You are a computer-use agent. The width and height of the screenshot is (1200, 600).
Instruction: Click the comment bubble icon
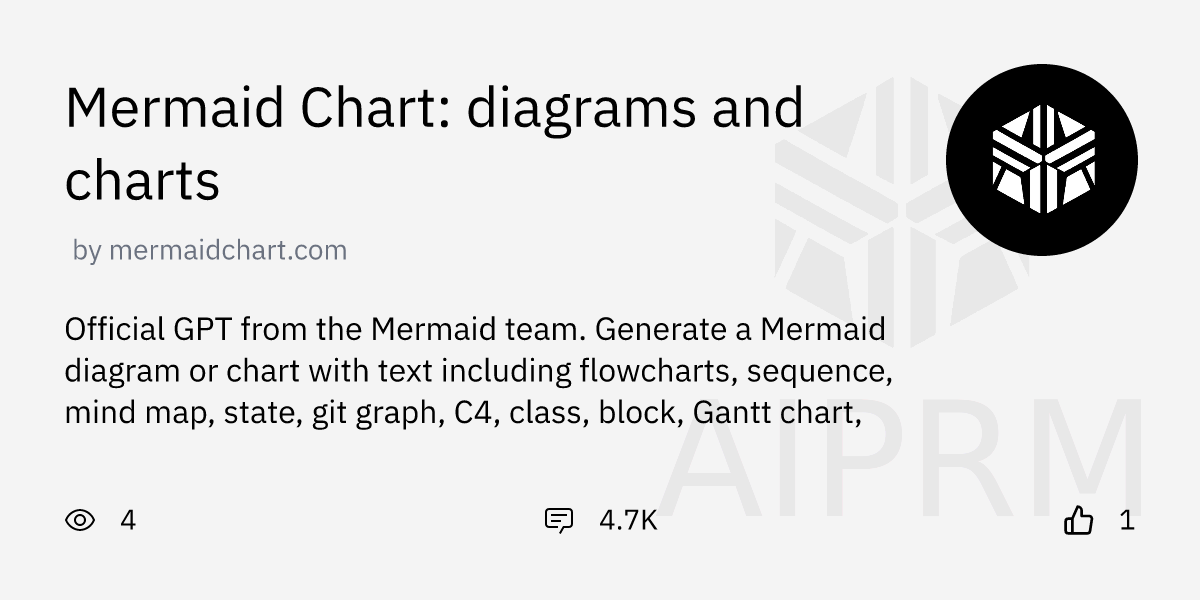point(558,520)
